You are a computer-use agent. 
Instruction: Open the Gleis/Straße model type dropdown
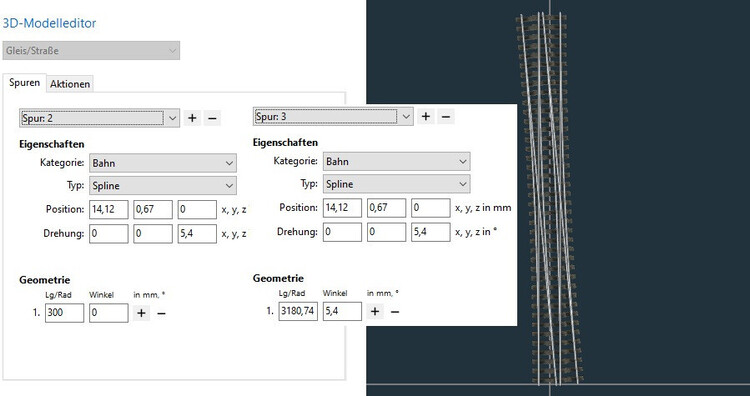pos(91,50)
